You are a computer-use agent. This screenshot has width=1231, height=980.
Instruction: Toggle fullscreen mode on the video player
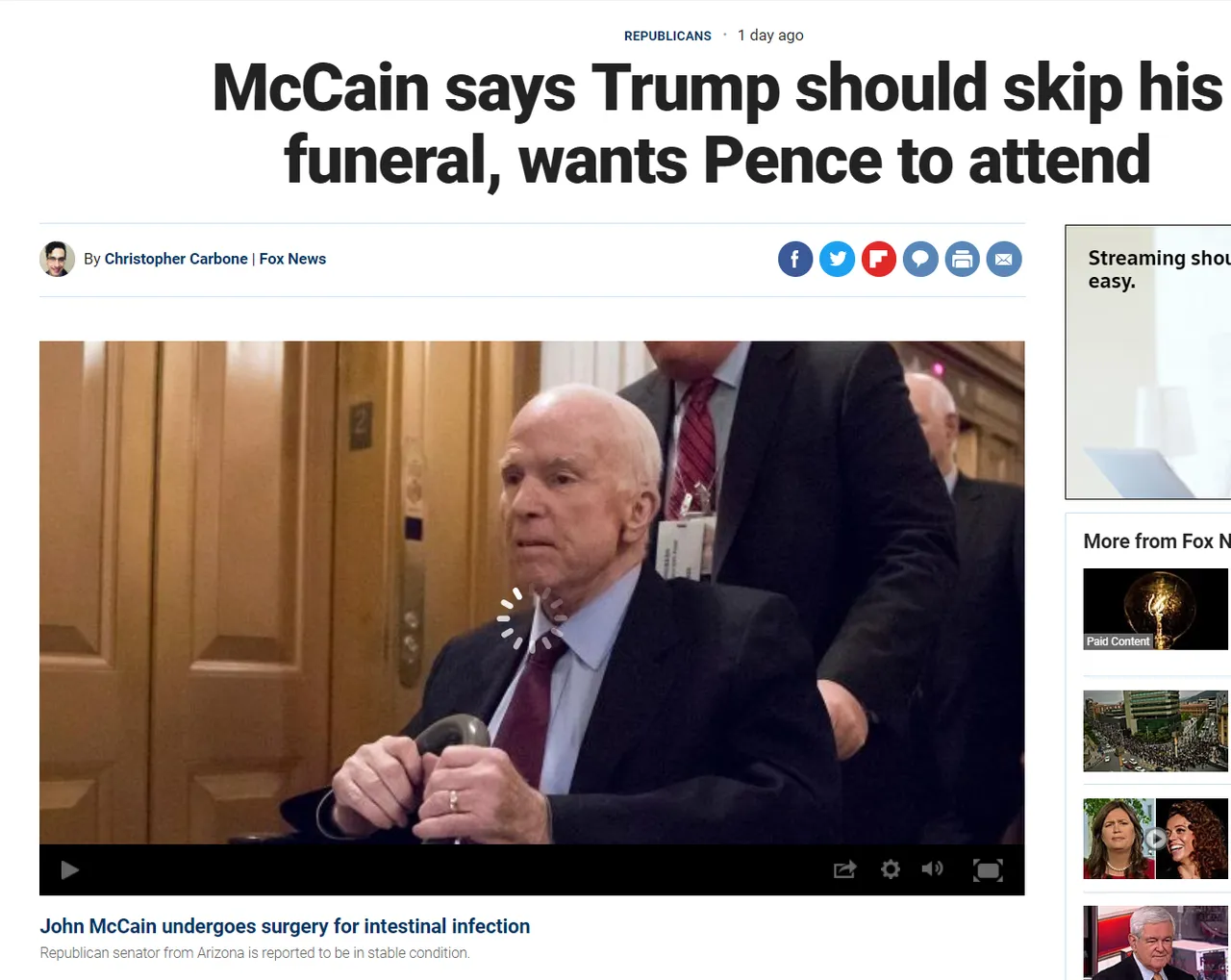coord(988,870)
